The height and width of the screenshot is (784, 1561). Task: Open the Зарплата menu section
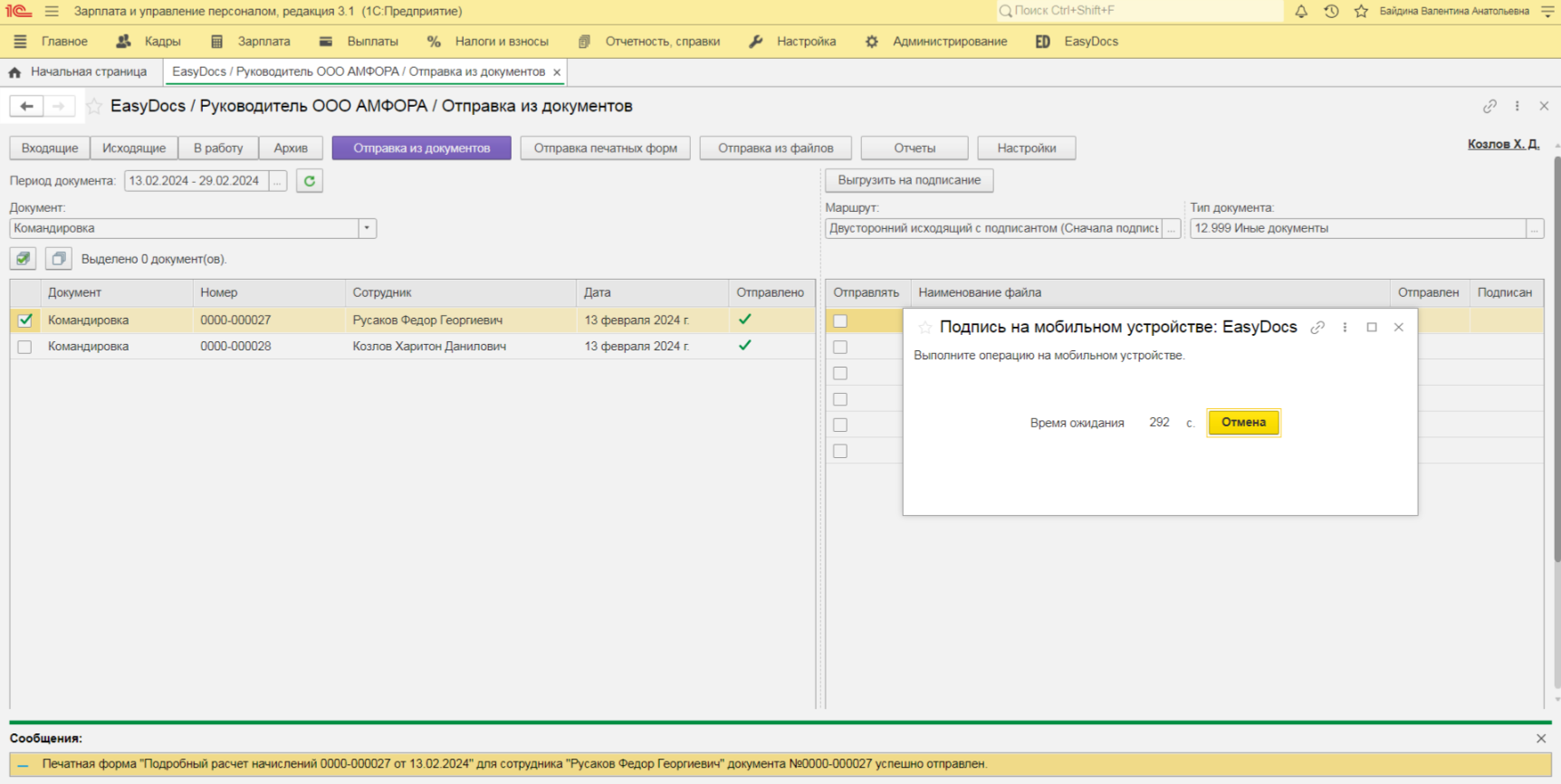click(x=251, y=42)
